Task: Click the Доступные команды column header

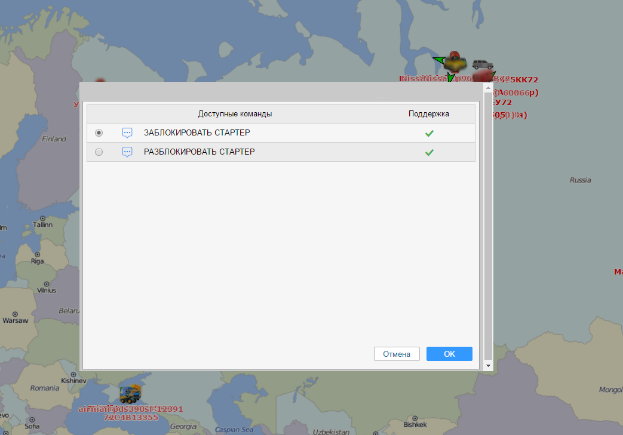Action: pos(235,114)
